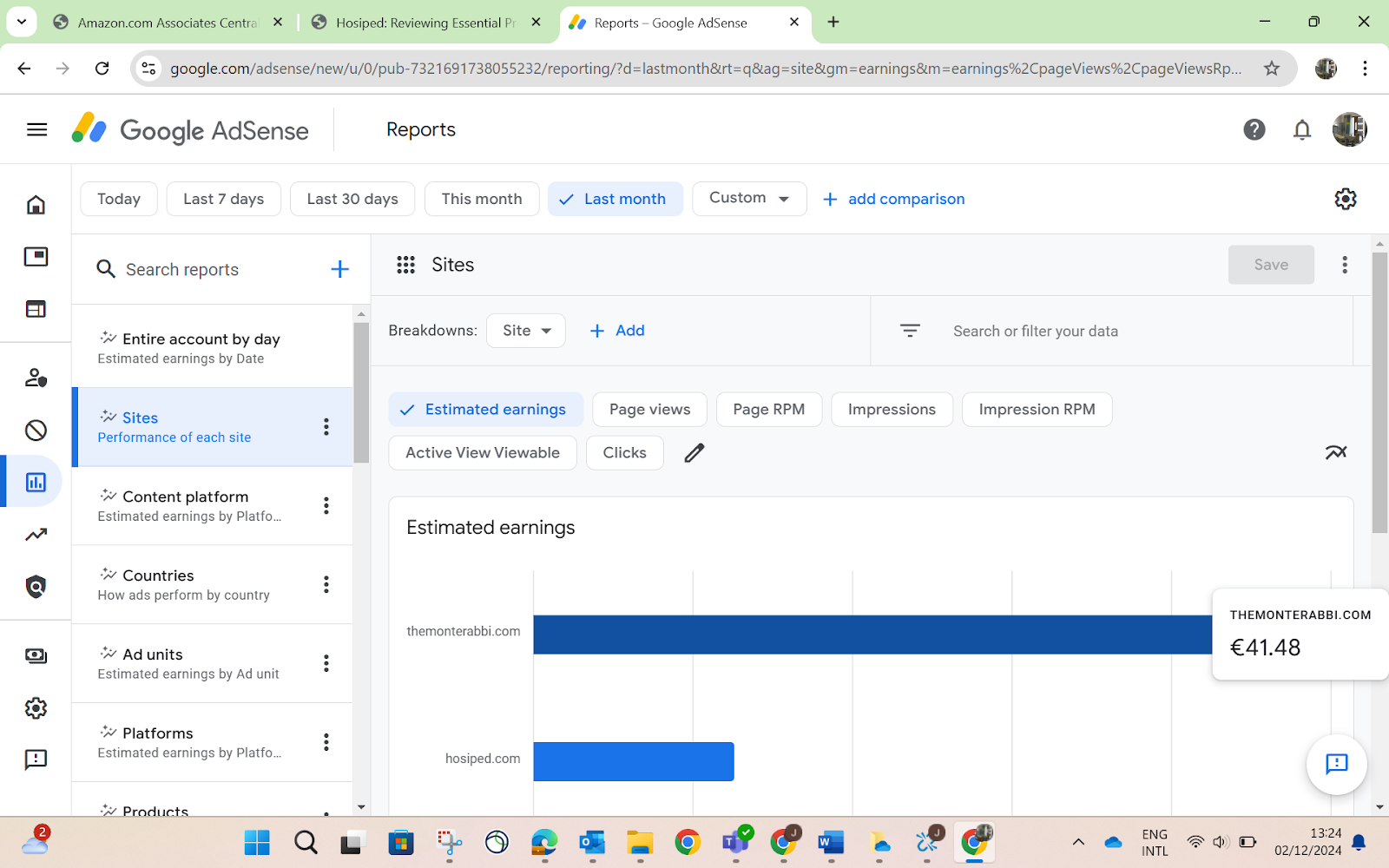The height and width of the screenshot is (868, 1389).
Task: Open Sites report more options menu
Action: pyautogui.click(x=1344, y=265)
